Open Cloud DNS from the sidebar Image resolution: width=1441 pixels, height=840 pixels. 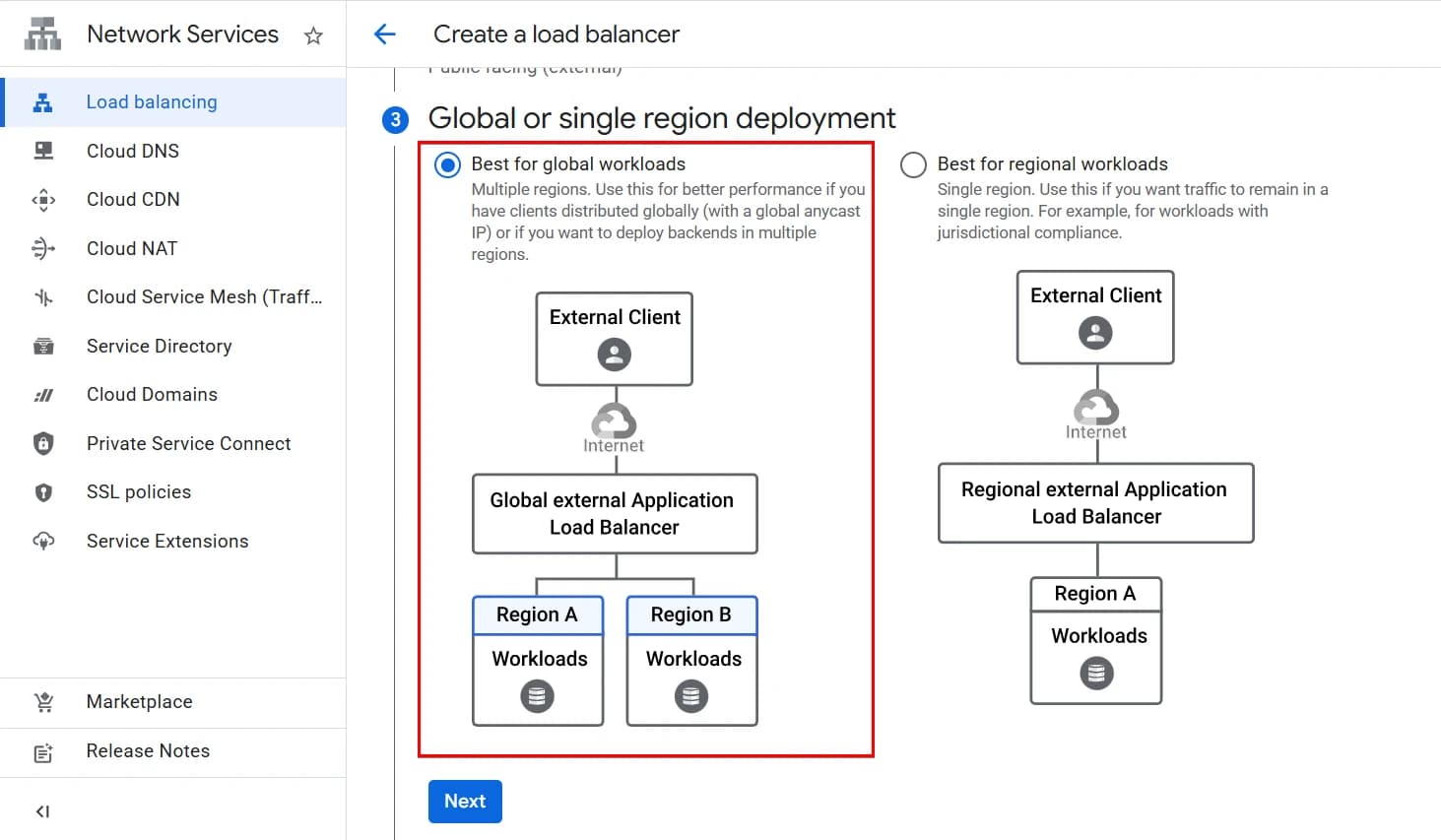click(132, 151)
